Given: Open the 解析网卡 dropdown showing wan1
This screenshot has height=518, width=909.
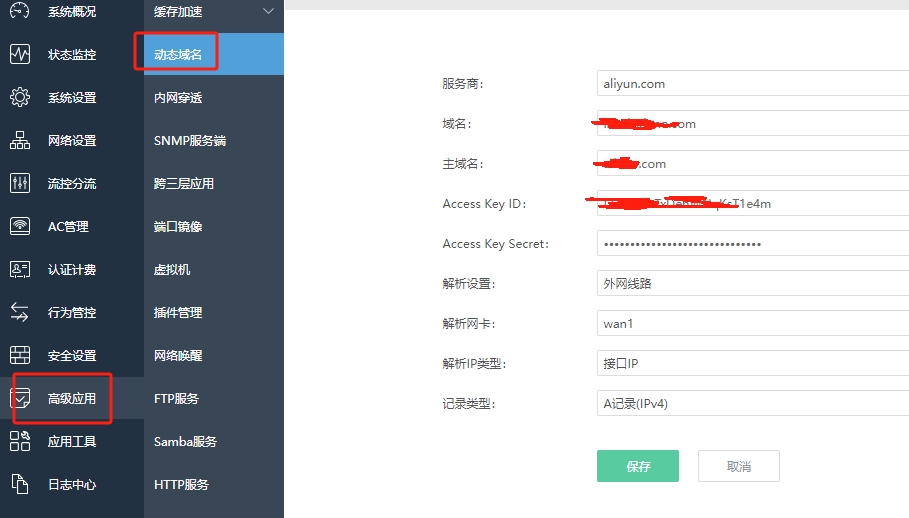Looking at the screenshot, I should [x=753, y=323].
